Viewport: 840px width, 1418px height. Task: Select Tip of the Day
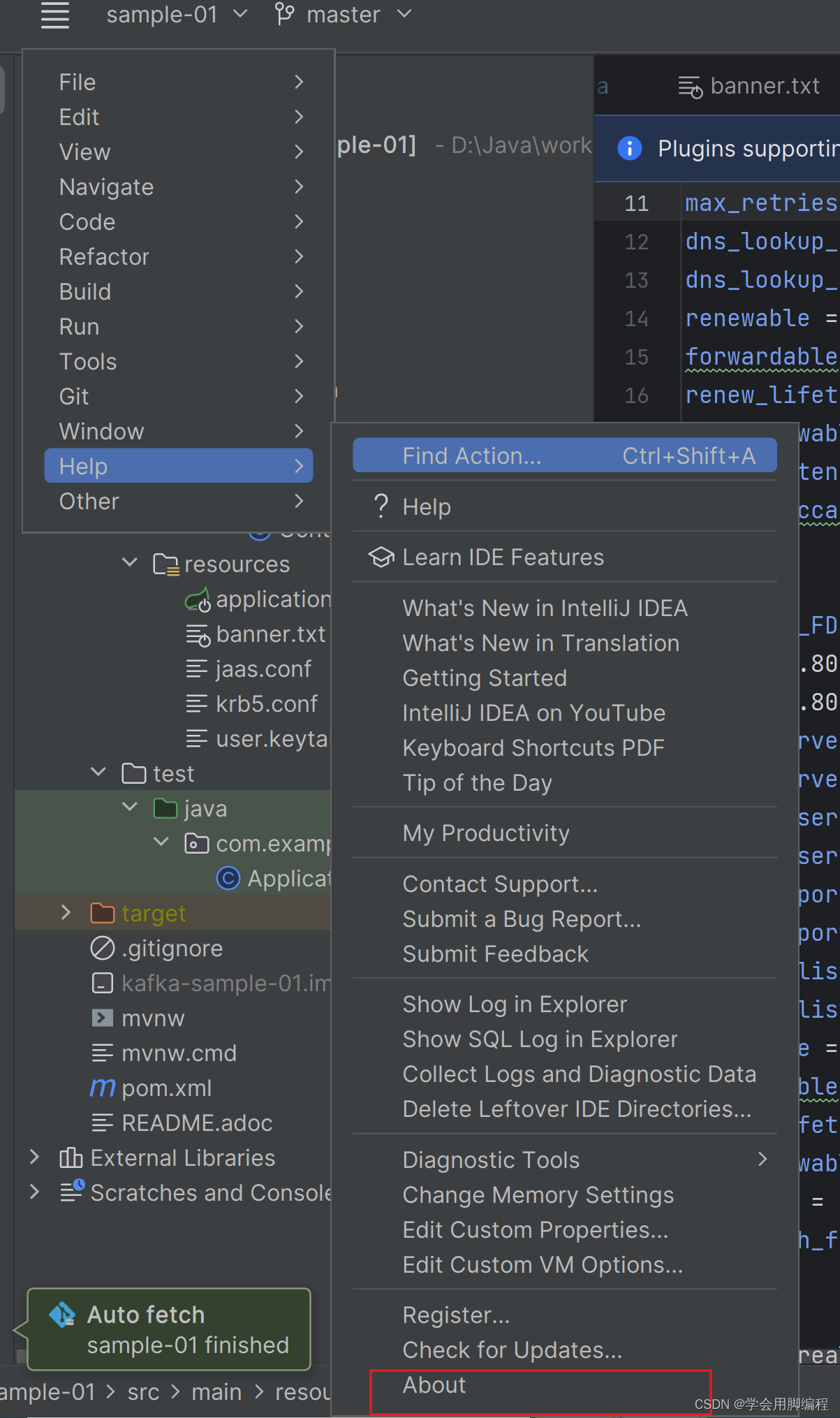[565, 782]
